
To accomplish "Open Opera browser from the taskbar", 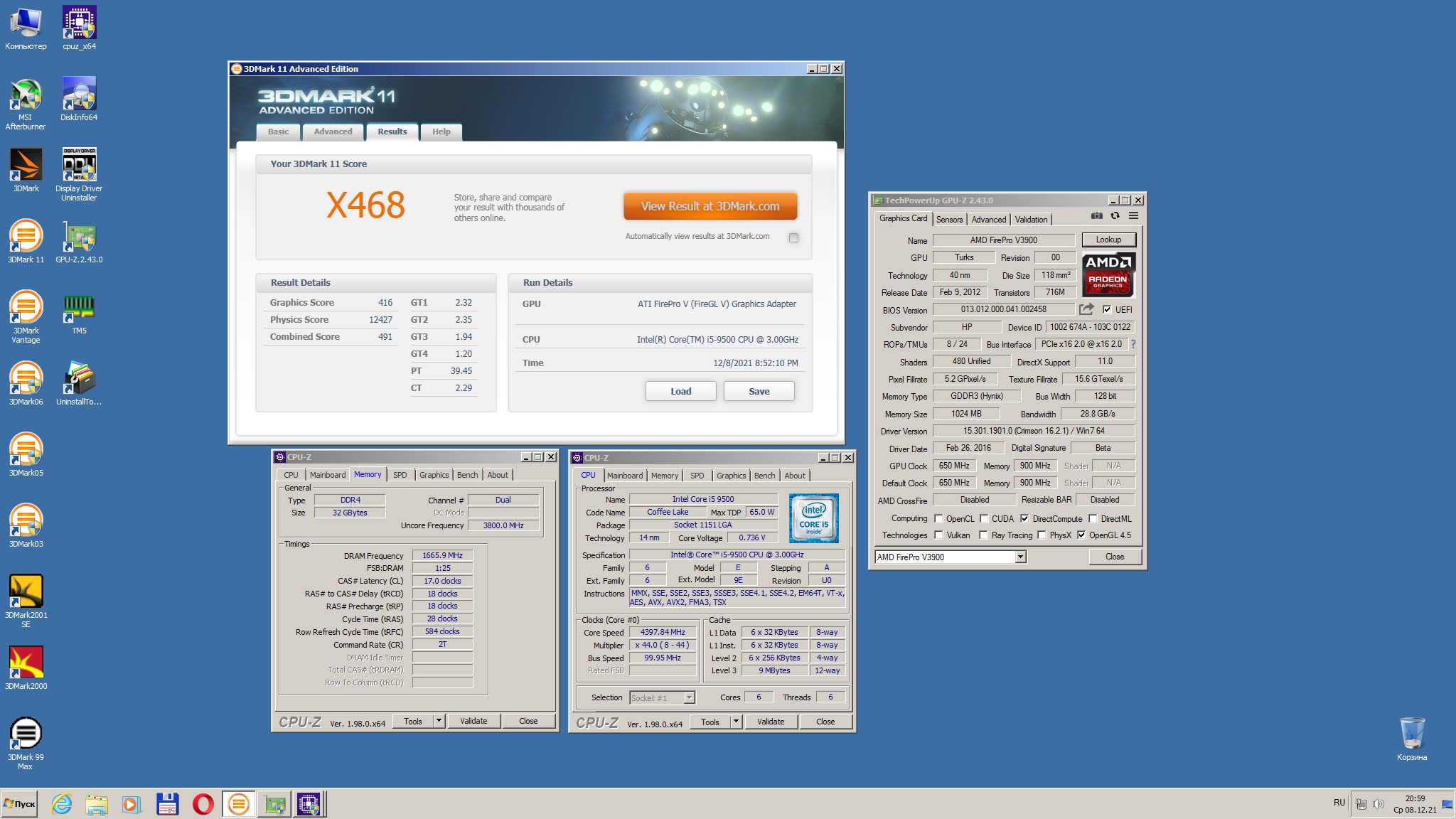I will coord(203,804).
